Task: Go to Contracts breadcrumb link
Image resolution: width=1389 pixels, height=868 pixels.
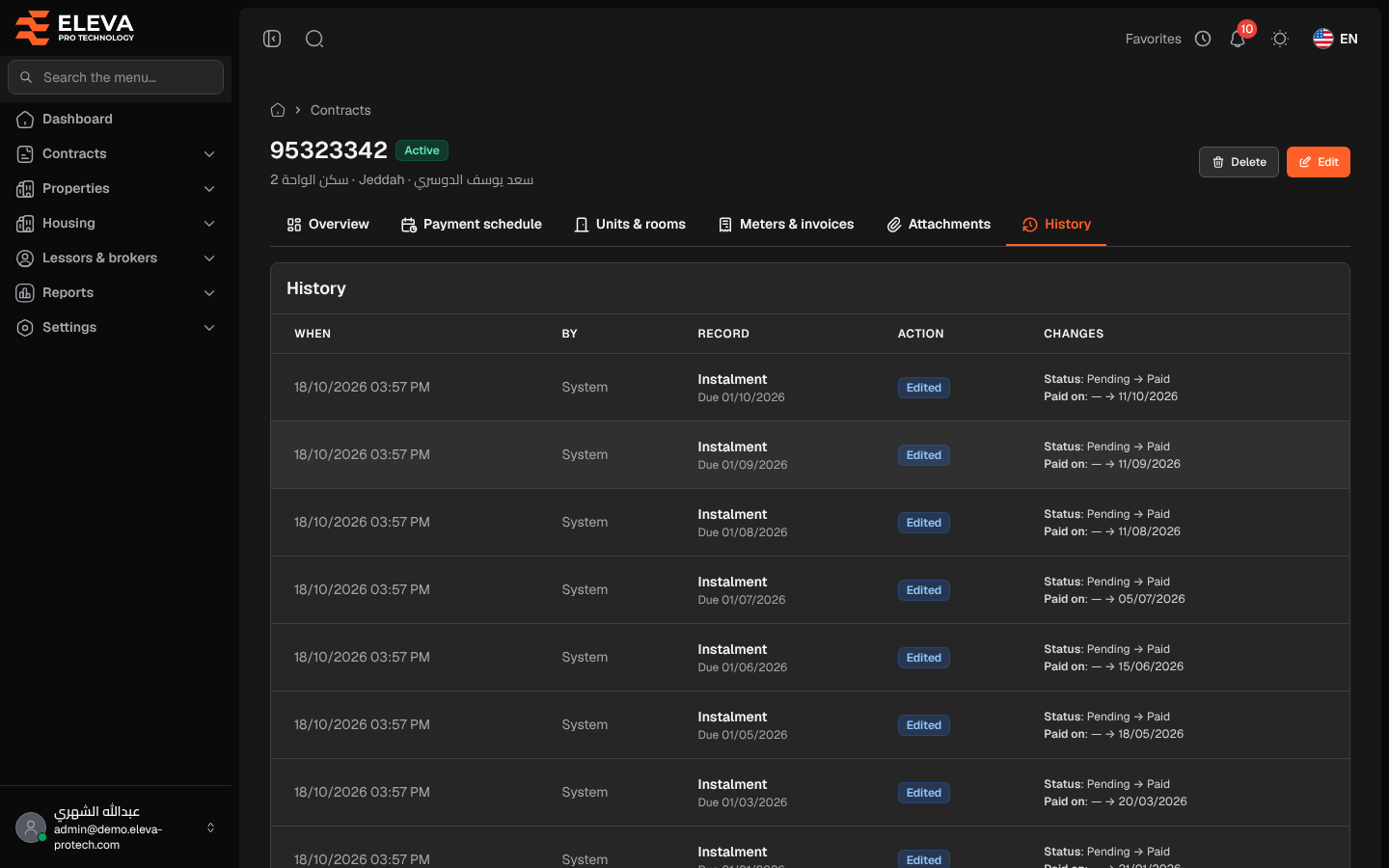Action: coord(340,110)
